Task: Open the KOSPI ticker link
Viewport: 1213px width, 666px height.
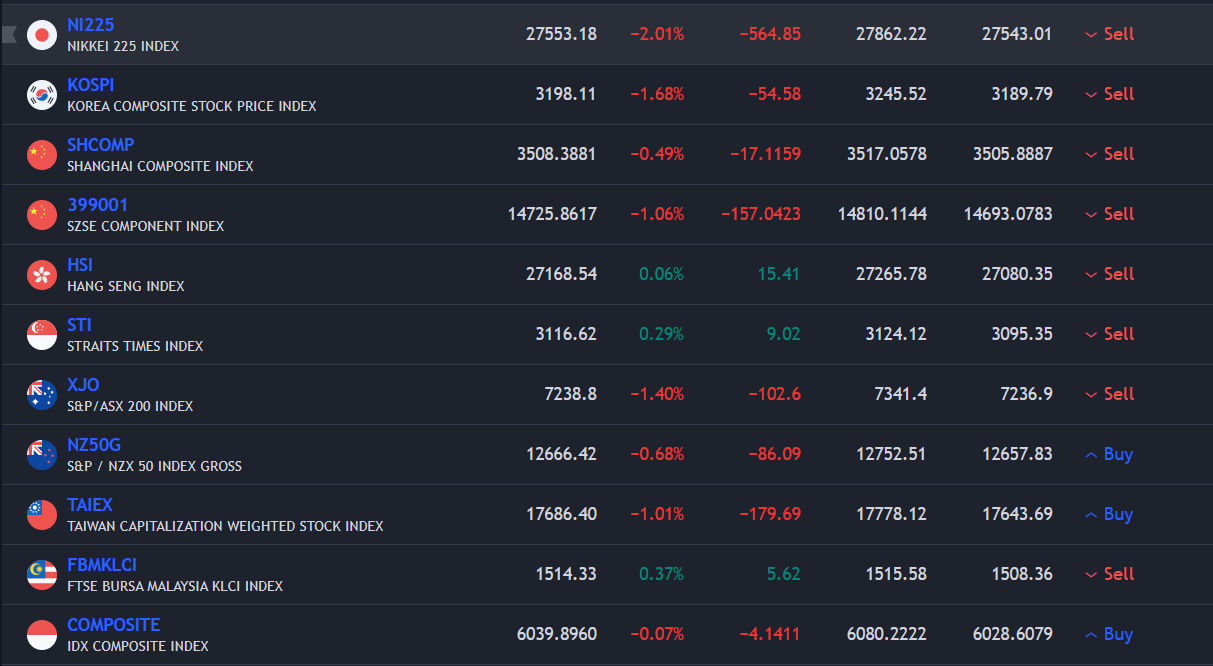Action: point(91,85)
